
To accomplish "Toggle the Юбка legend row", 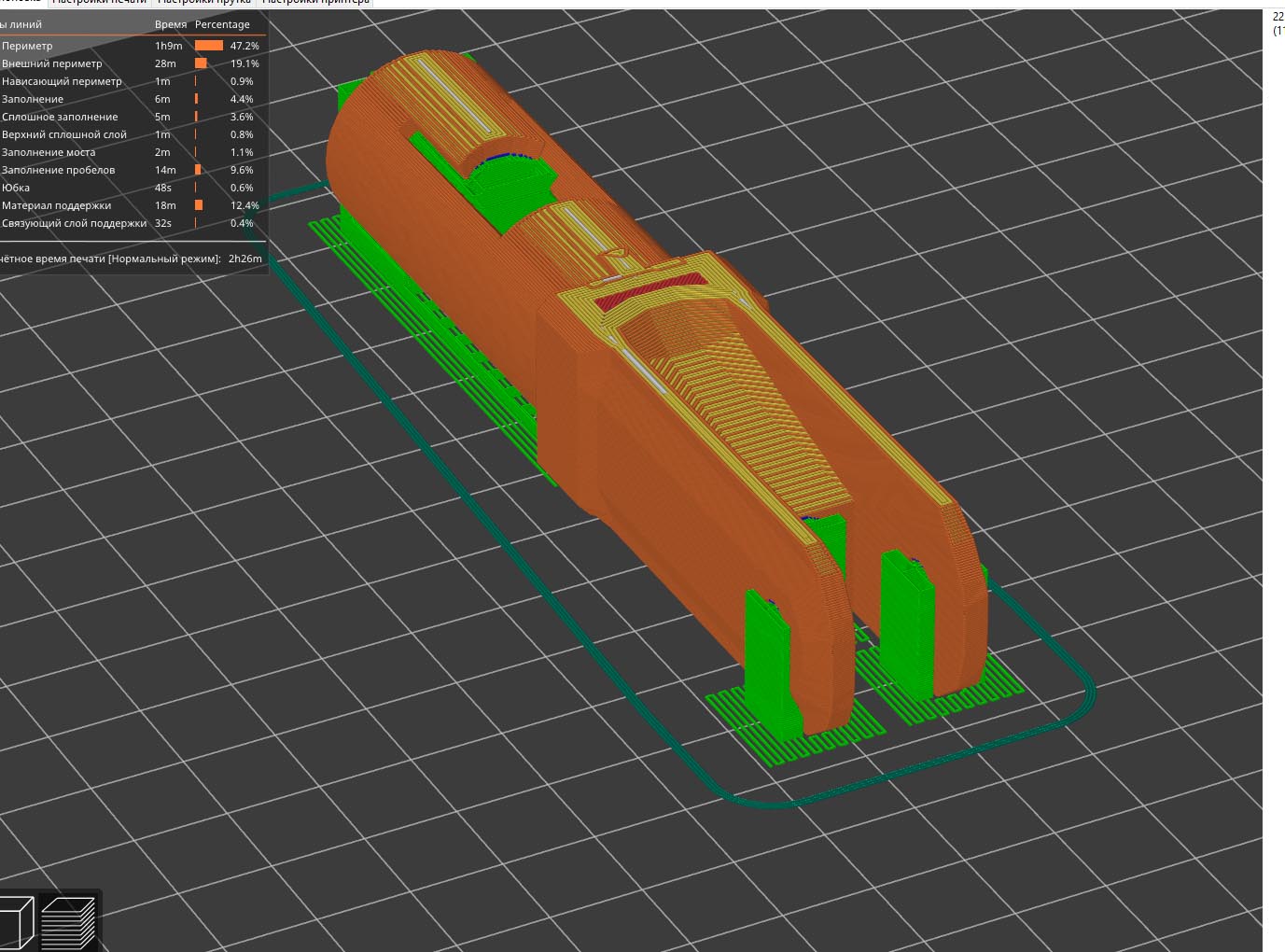I will point(133,188).
